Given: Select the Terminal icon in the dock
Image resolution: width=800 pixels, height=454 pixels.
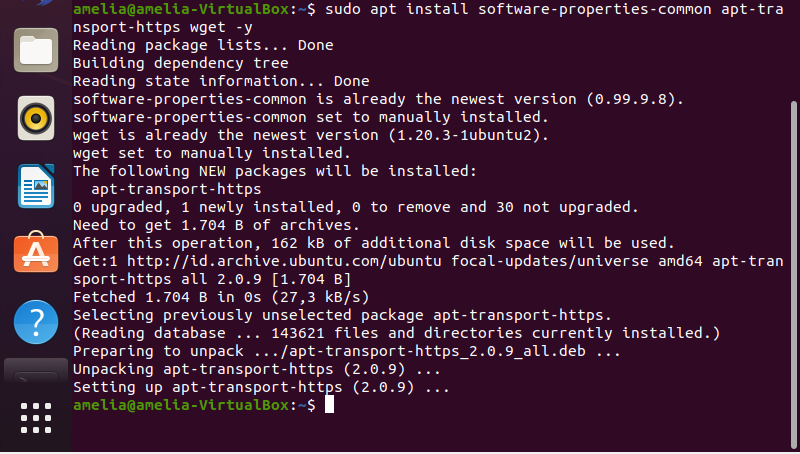Looking at the screenshot, I should point(36,371).
